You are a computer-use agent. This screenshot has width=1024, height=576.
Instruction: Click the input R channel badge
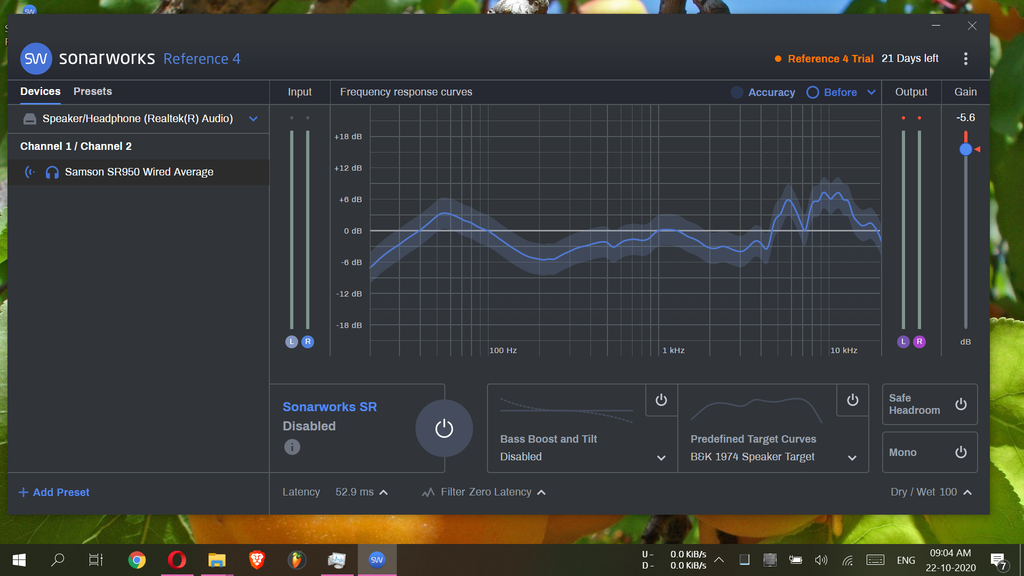coord(308,342)
